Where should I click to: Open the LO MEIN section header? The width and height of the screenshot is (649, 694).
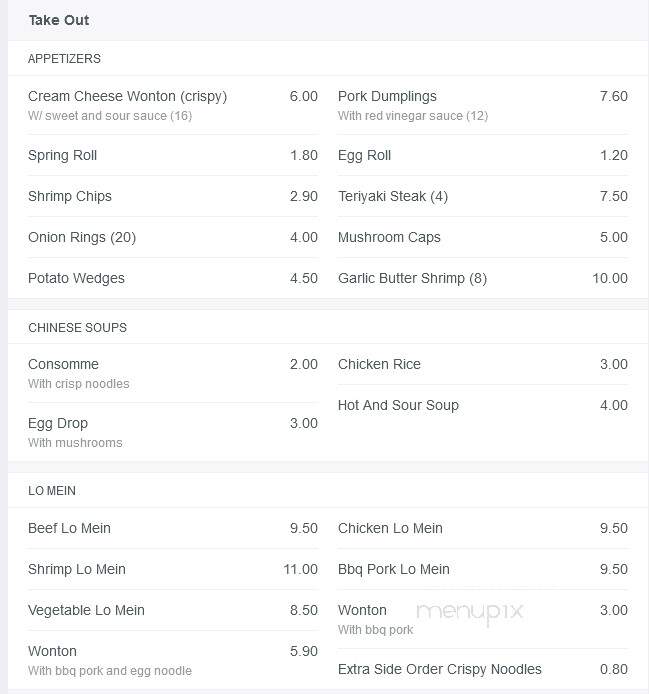coord(52,490)
